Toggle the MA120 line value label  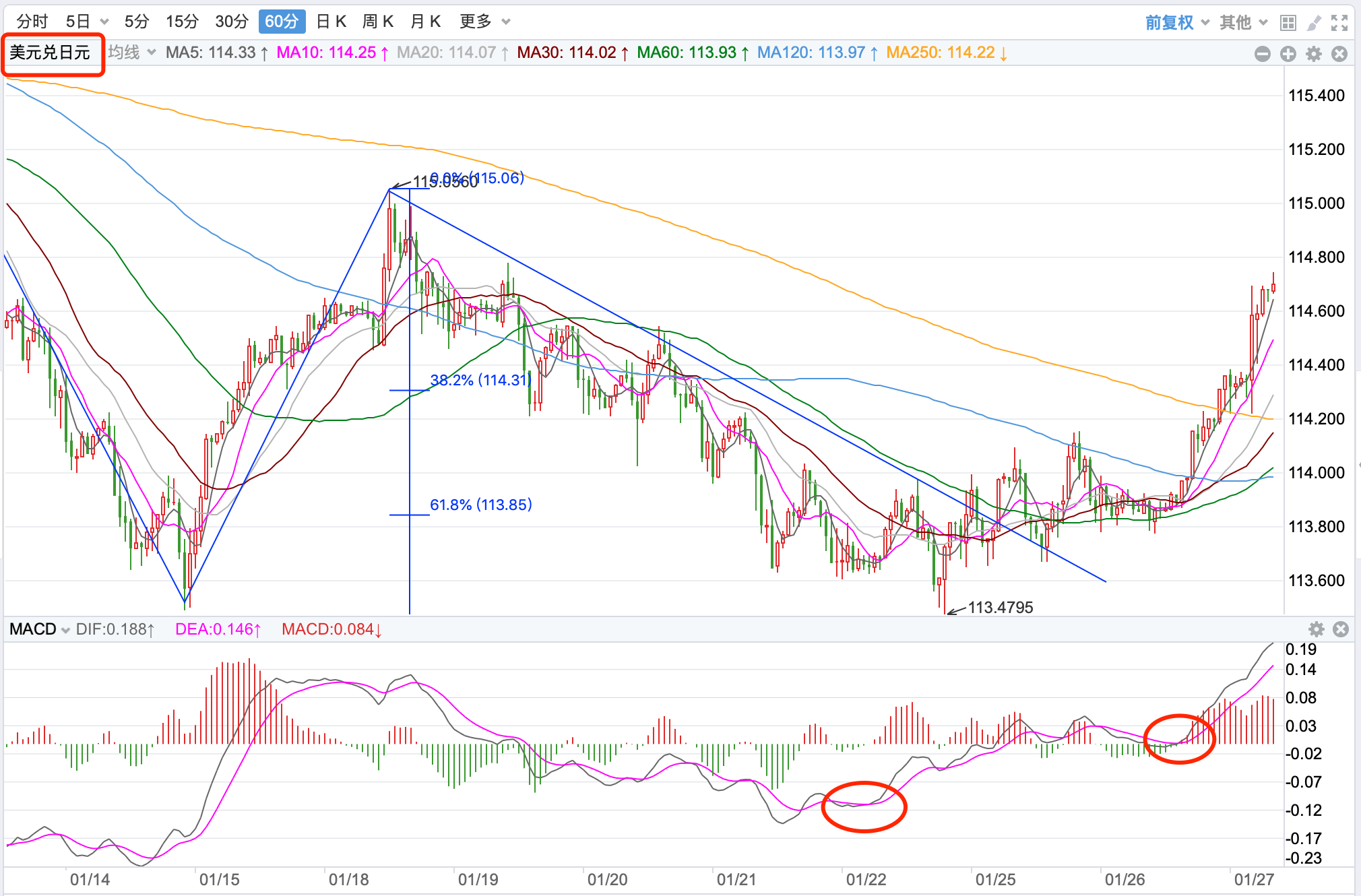[x=818, y=53]
